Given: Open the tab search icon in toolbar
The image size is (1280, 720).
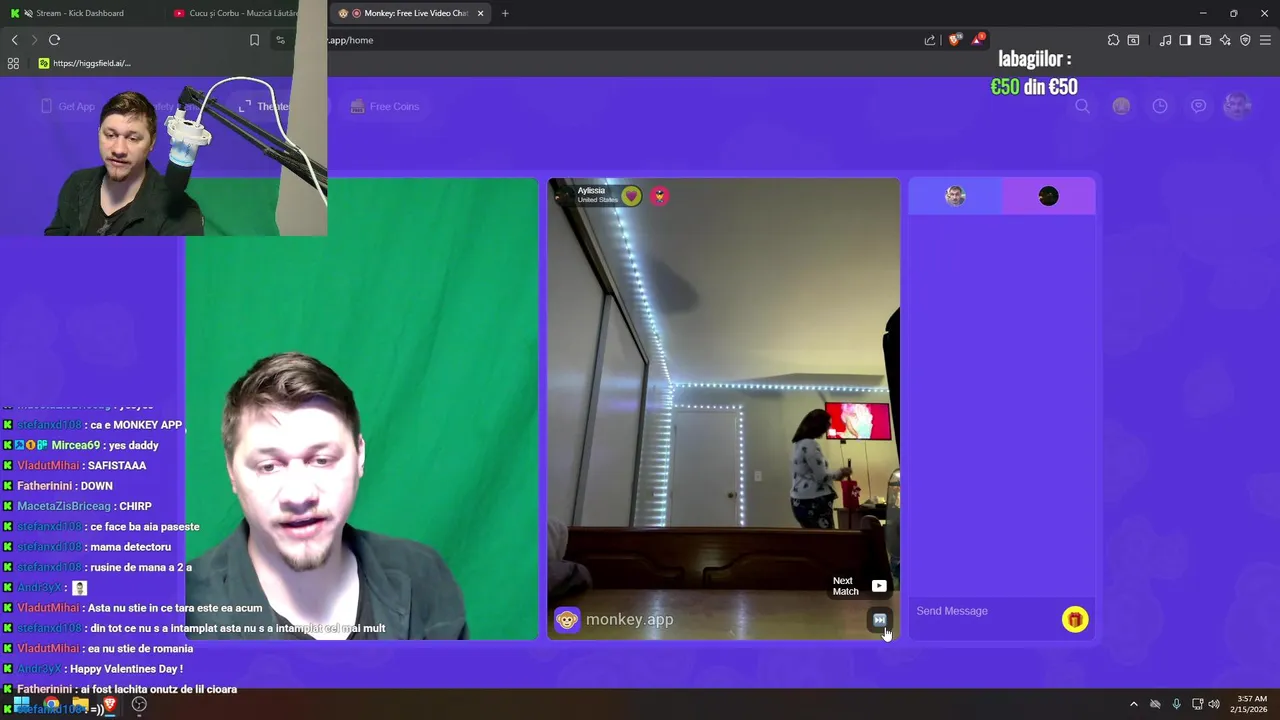Looking at the screenshot, I should (1133, 40).
